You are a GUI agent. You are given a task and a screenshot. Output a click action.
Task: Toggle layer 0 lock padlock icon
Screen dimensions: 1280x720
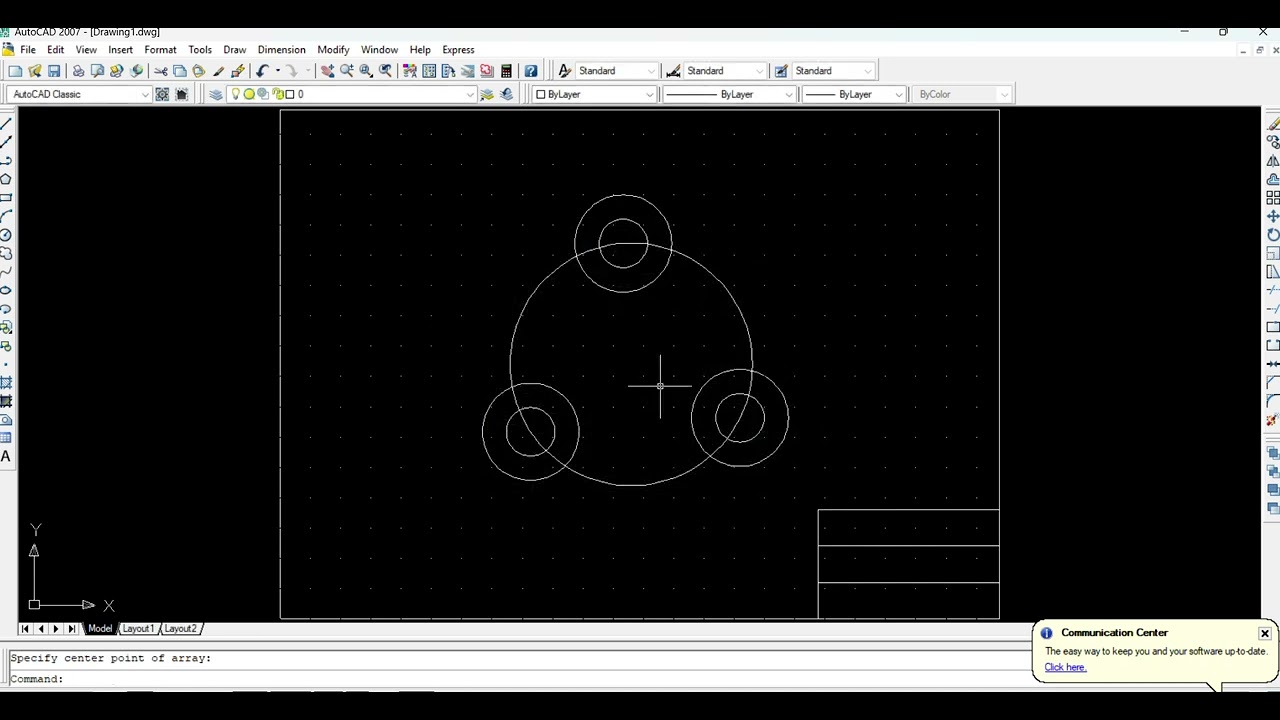(276, 94)
